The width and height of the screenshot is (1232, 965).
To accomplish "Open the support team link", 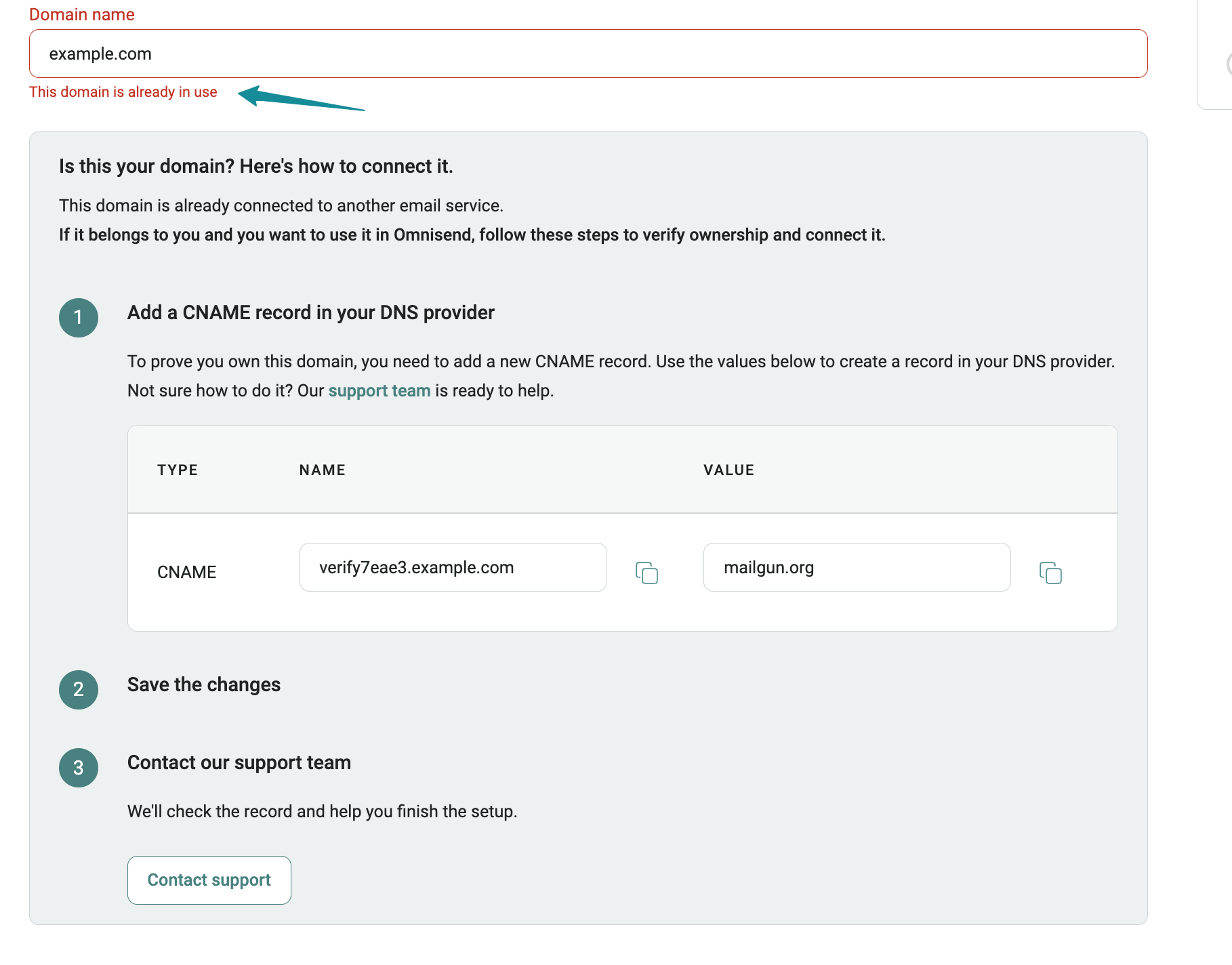I will coord(379,391).
